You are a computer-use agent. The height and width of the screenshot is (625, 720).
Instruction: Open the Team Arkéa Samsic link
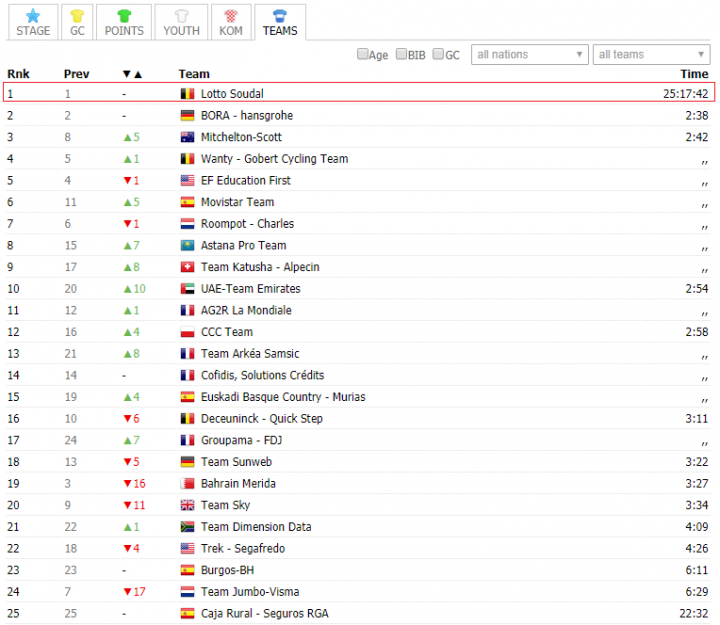click(x=250, y=354)
